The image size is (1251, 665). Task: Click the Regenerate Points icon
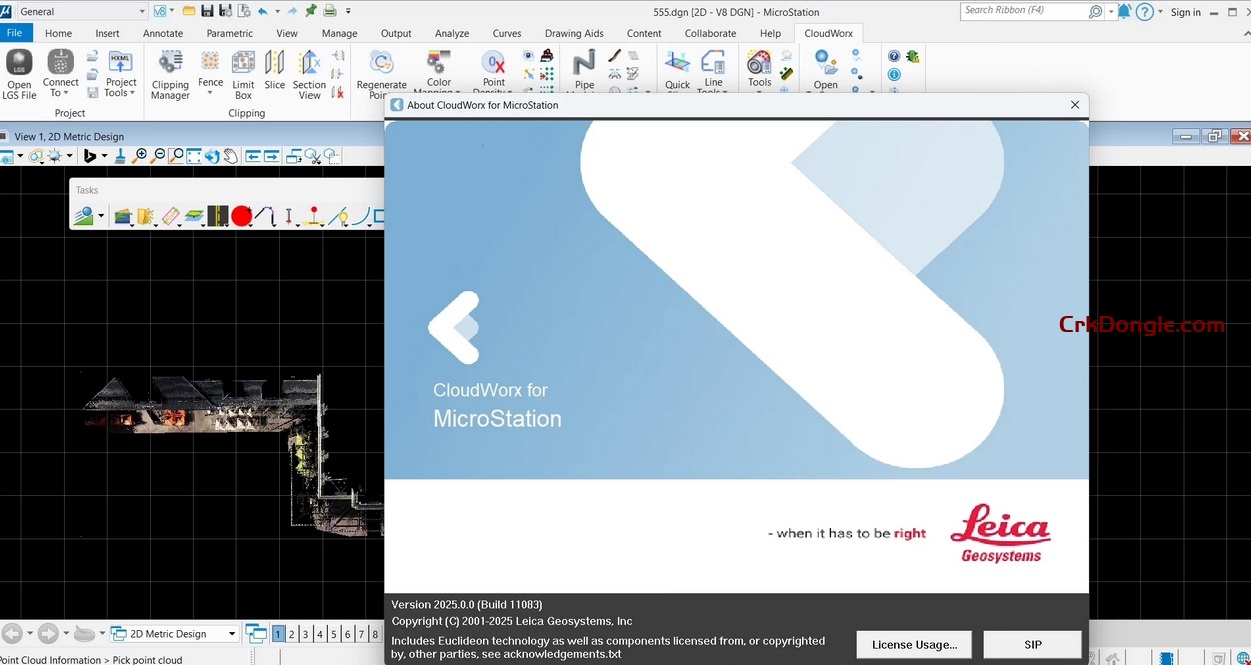click(381, 70)
